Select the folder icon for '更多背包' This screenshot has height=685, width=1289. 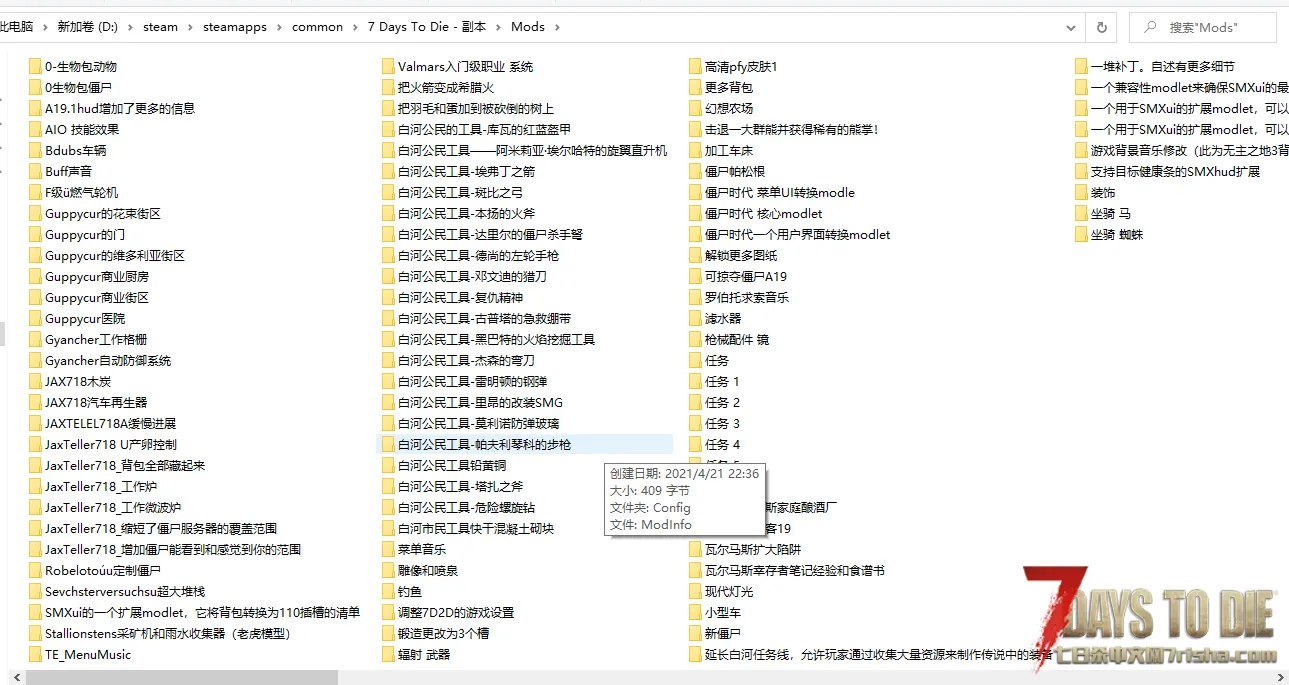tap(696, 88)
